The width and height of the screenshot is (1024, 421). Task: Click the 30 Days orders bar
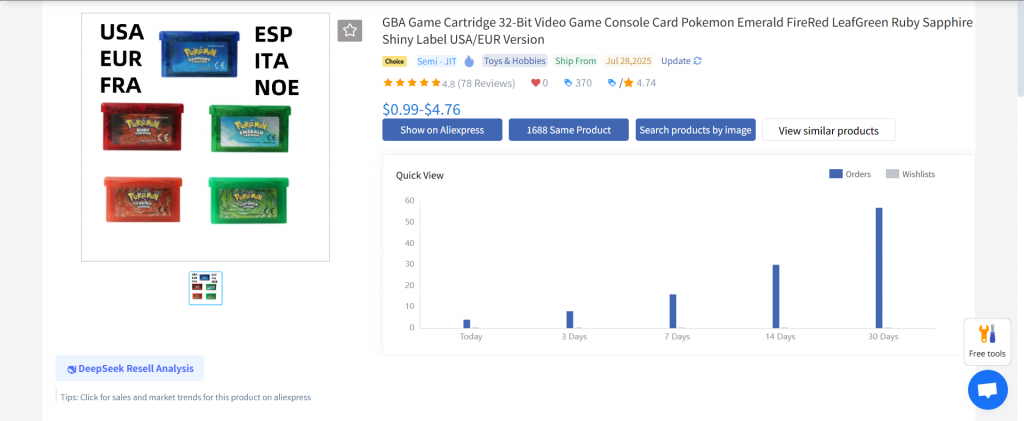coord(879,267)
